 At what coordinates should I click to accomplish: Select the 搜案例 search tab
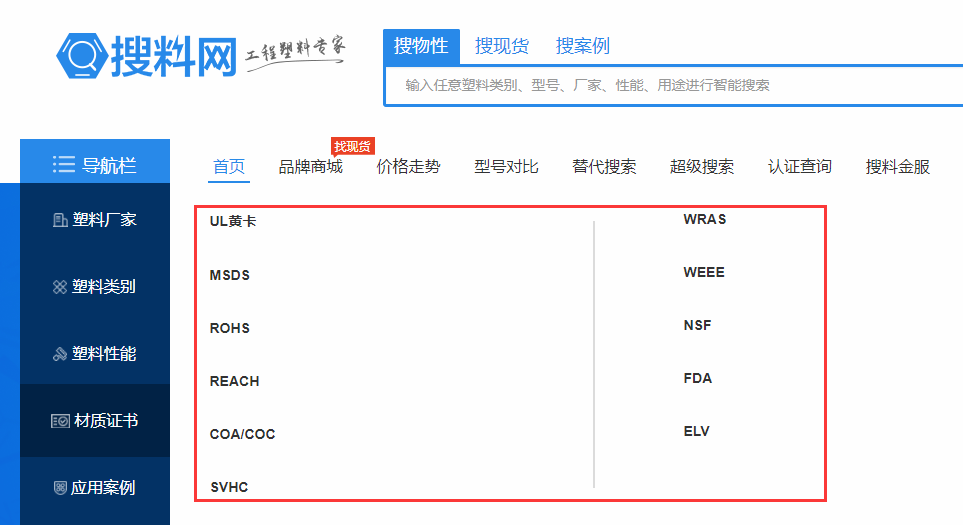point(583,46)
